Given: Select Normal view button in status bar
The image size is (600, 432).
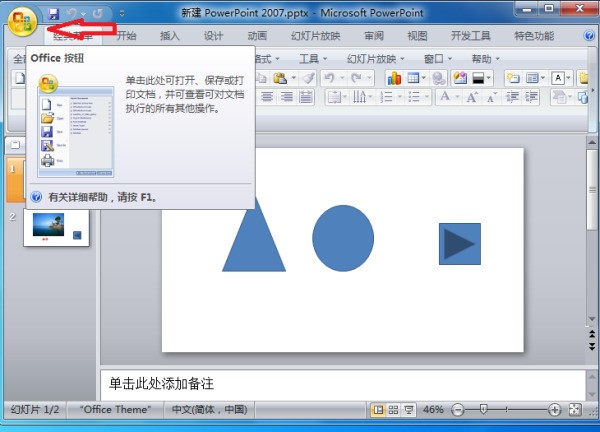Looking at the screenshot, I should pos(378,410).
